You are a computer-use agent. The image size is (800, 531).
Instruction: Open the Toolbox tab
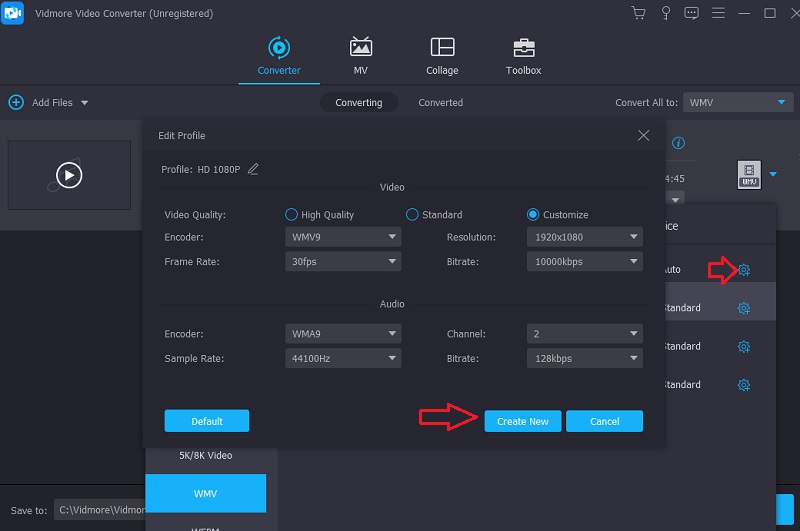(523, 57)
